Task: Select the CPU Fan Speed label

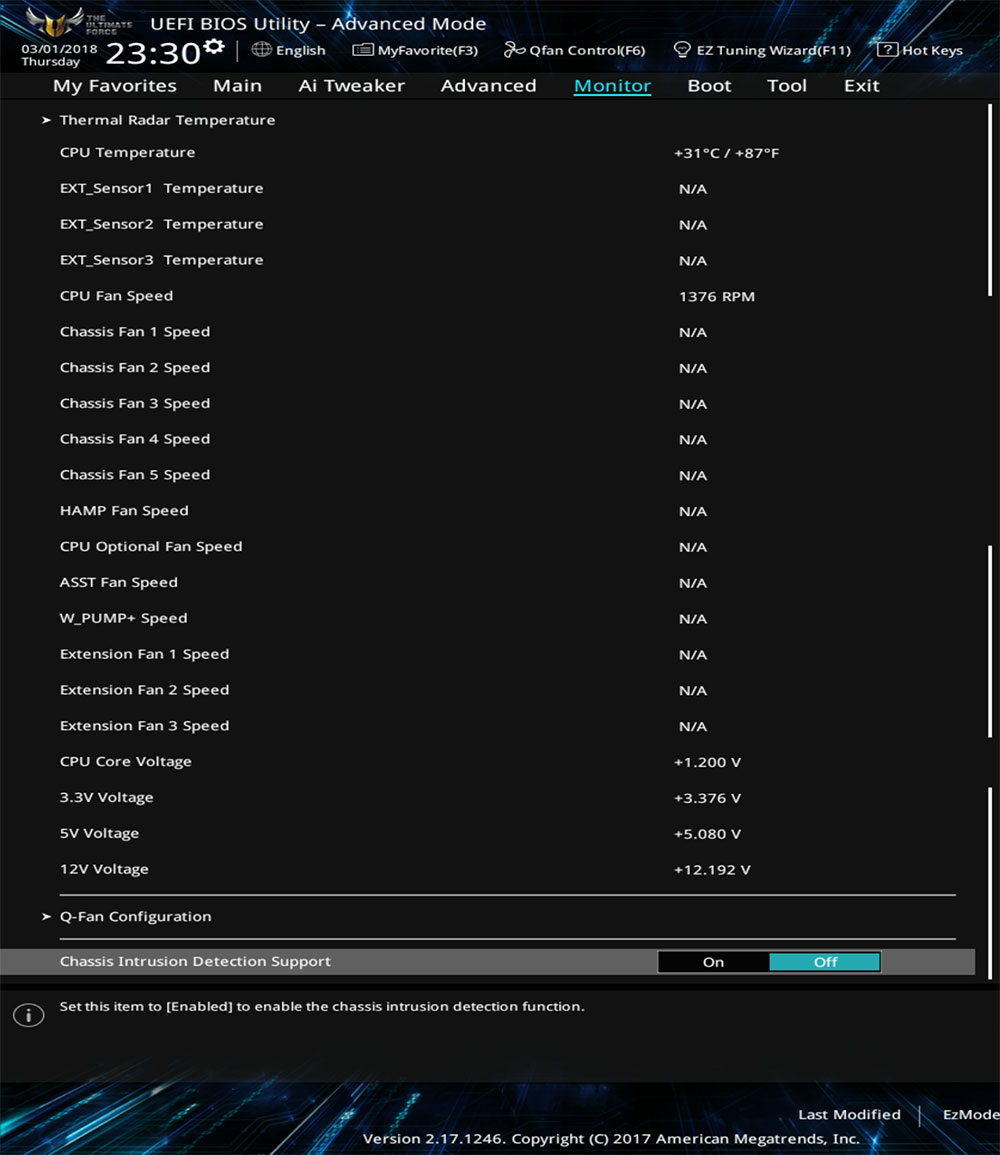Action: pos(116,296)
